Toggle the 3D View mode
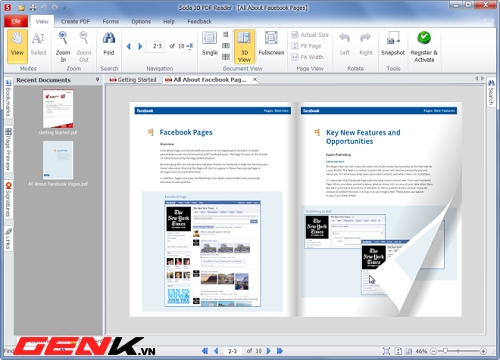 (x=244, y=46)
